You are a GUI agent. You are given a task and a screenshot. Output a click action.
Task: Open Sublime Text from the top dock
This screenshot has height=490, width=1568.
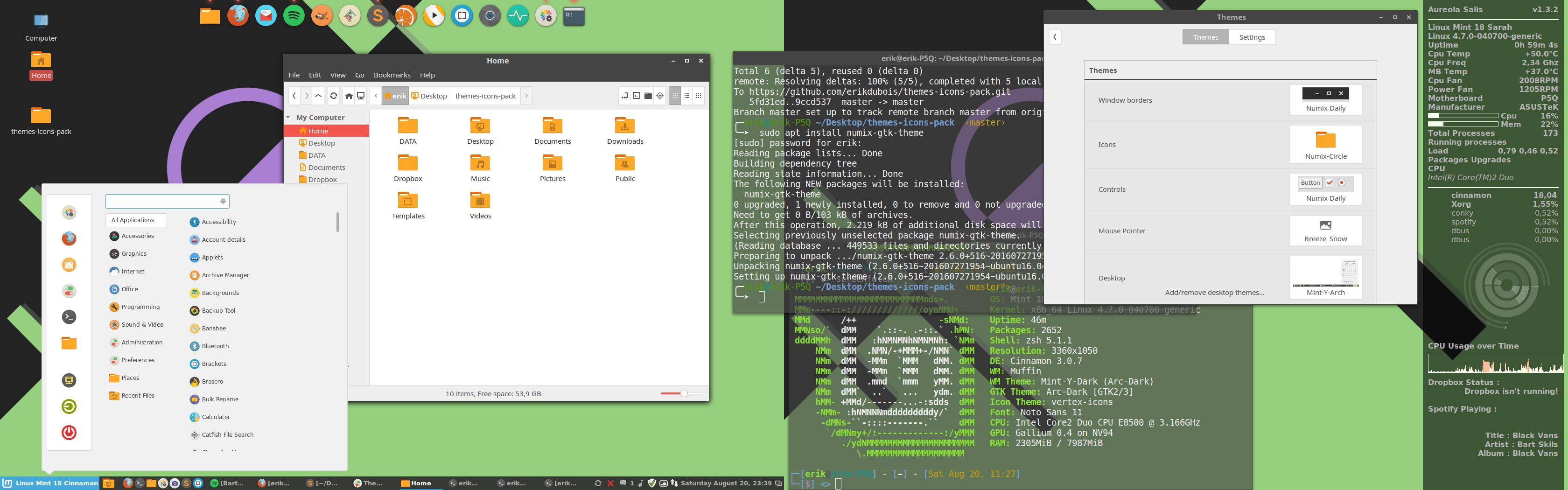tap(378, 15)
